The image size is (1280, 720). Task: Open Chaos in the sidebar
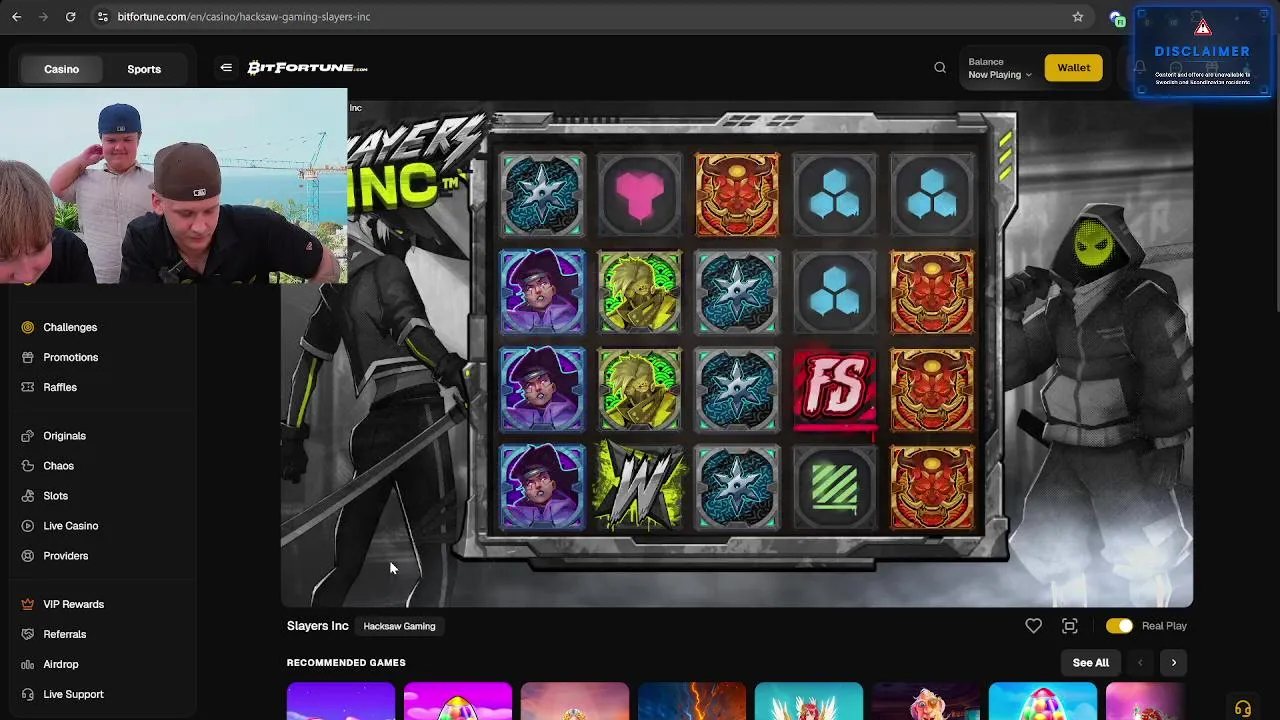58,466
